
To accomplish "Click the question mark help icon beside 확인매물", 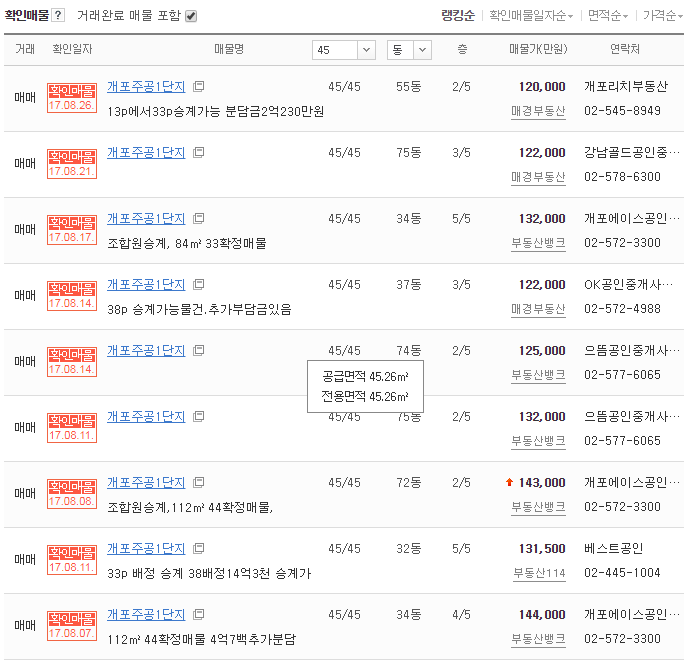I will pyautogui.click(x=58, y=15).
